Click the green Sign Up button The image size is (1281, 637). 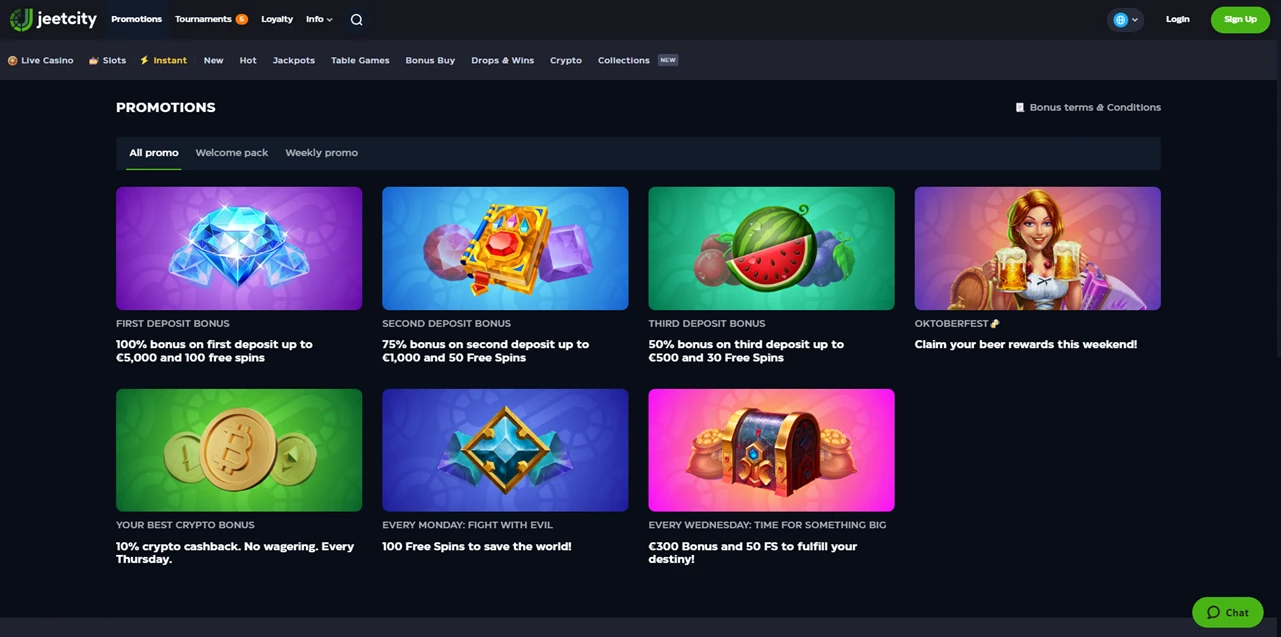(x=1240, y=19)
